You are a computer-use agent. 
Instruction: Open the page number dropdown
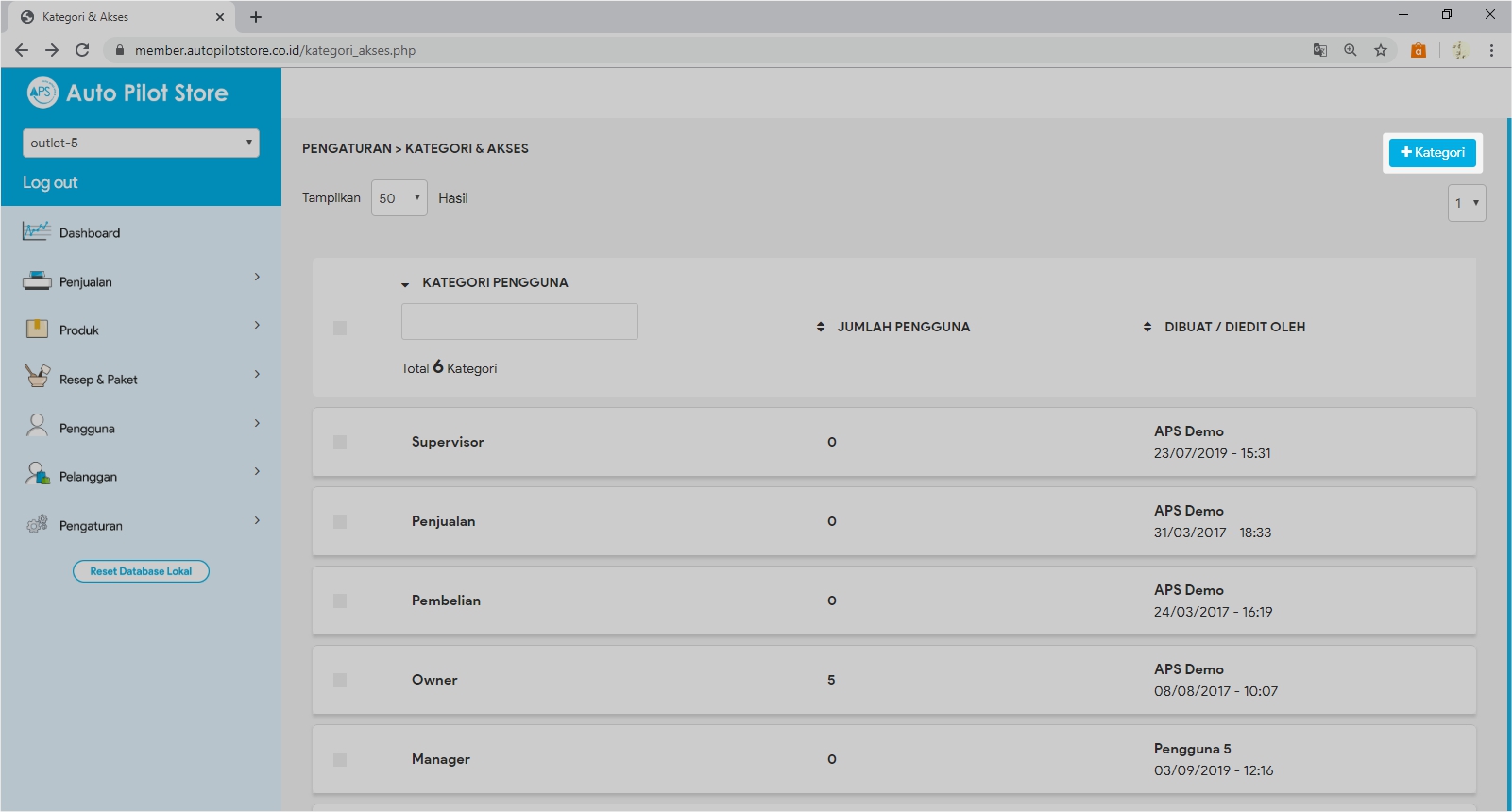[1466, 203]
